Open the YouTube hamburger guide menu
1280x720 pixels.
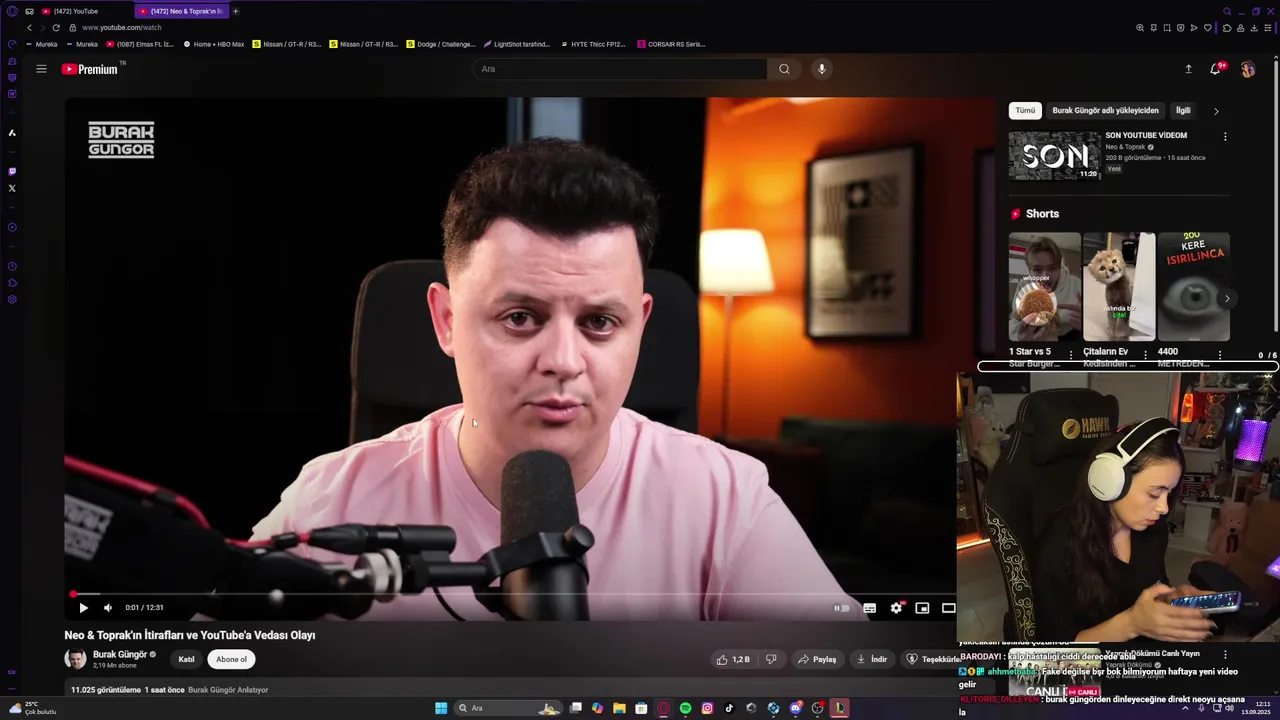41,69
